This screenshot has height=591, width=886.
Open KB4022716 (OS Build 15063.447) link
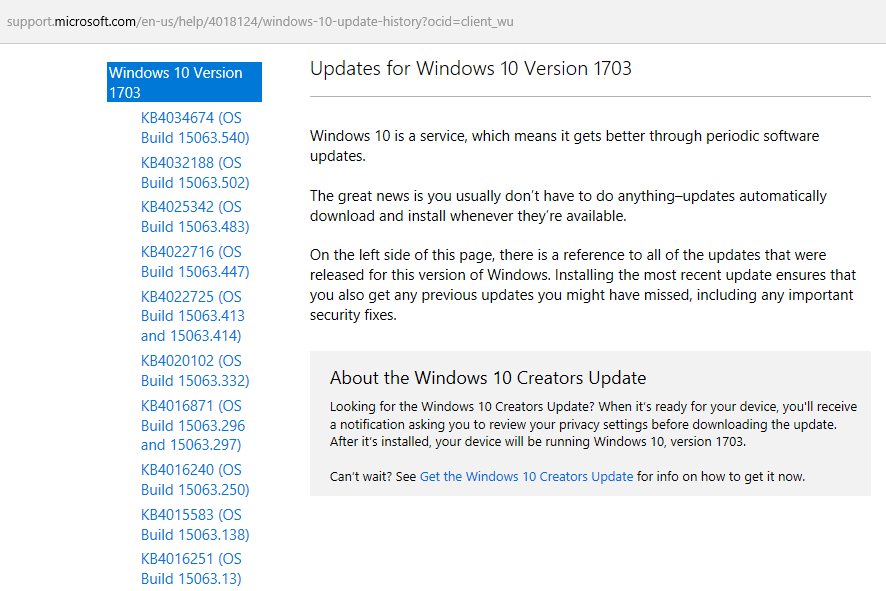click(x=195, y=262)
